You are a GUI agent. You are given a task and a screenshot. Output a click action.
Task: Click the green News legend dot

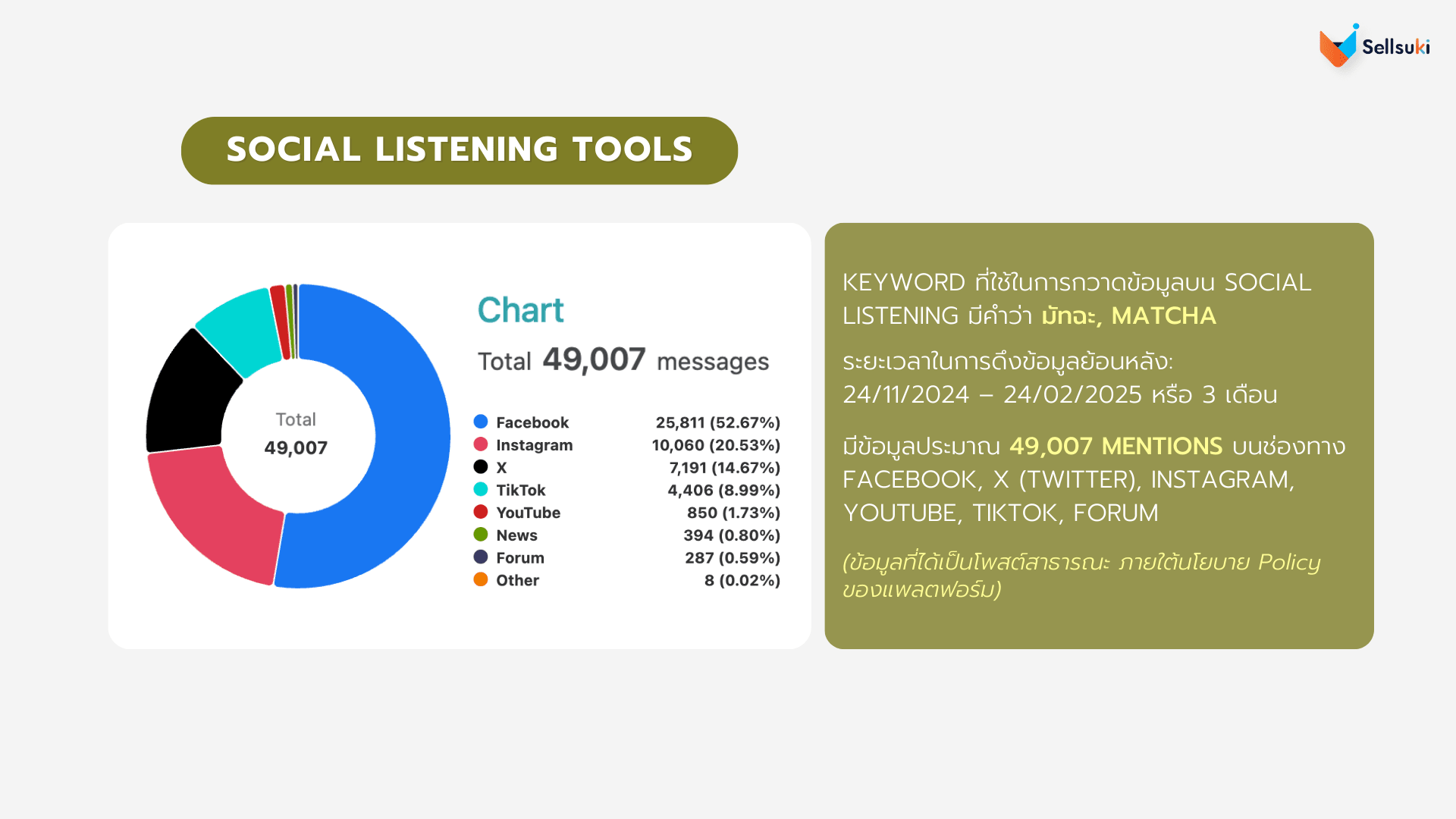click(x=481, y=535)
